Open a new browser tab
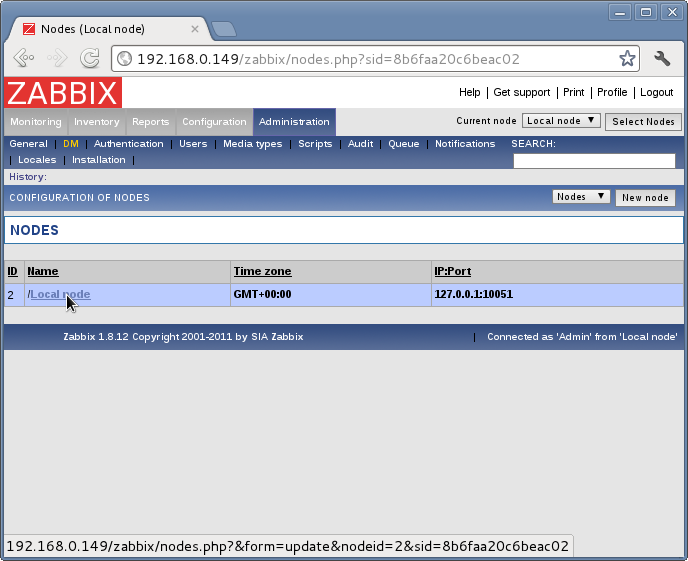This screenshot has height=561, width=688. (224, 29)
